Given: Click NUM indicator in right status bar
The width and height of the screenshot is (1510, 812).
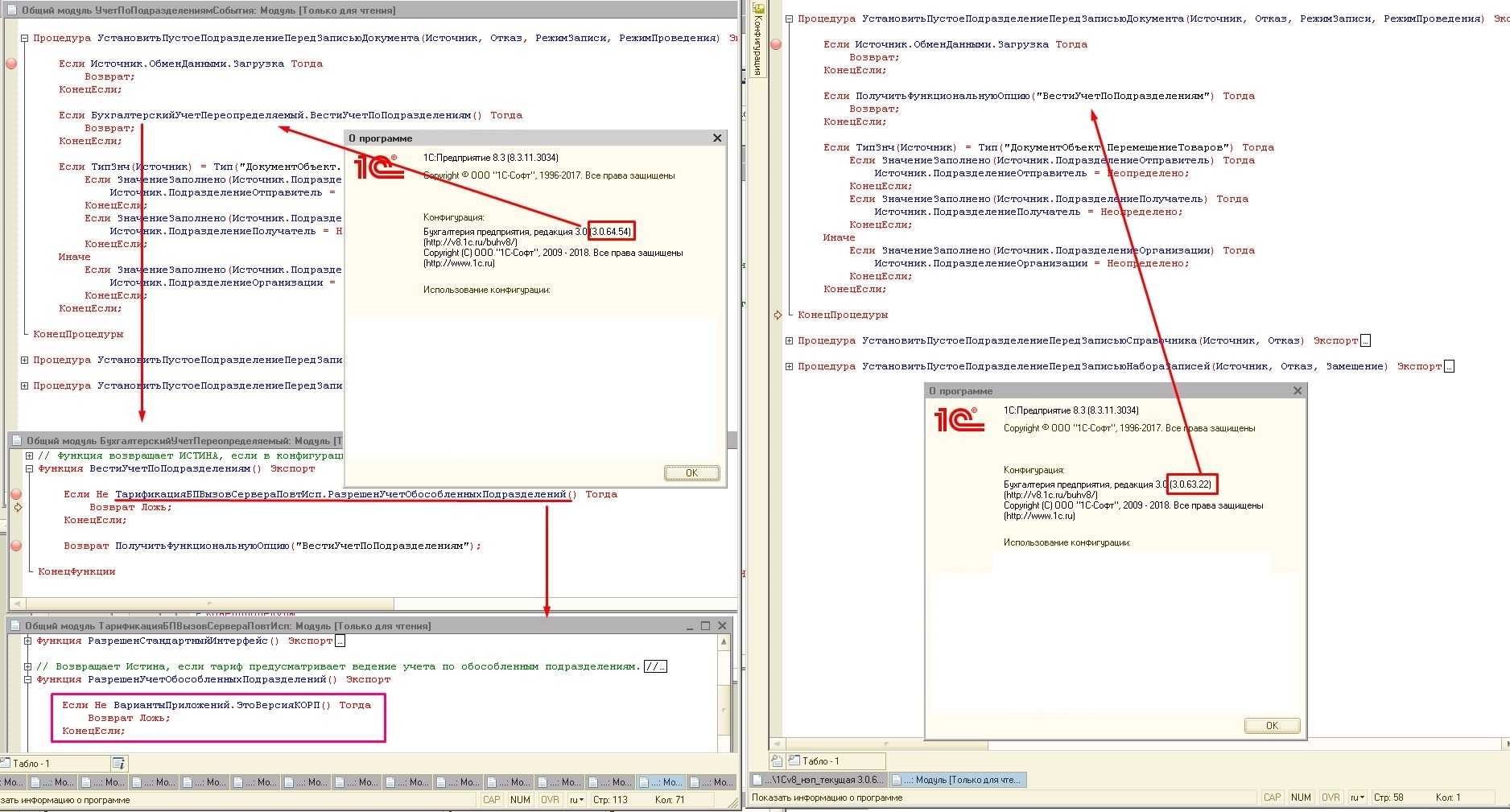Looking at the screenshot, I should pyautogui.click(x=1302, y=798).
